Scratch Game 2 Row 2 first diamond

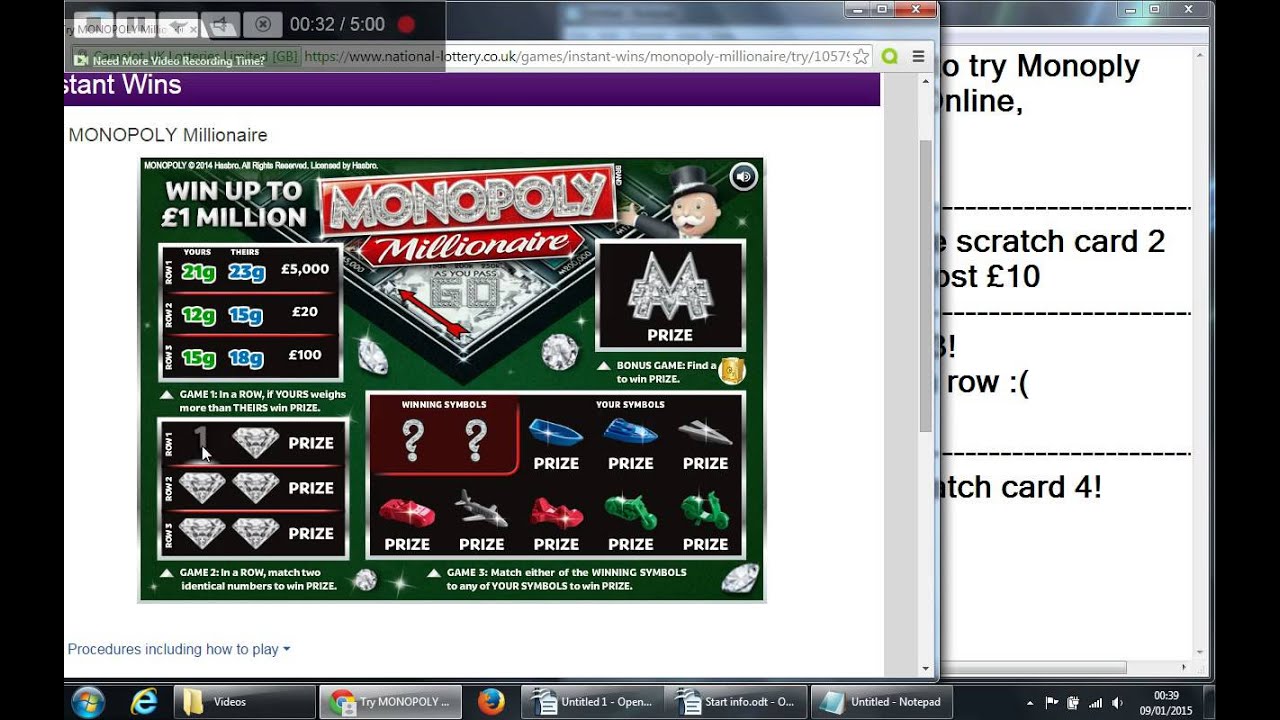(202, 487)
